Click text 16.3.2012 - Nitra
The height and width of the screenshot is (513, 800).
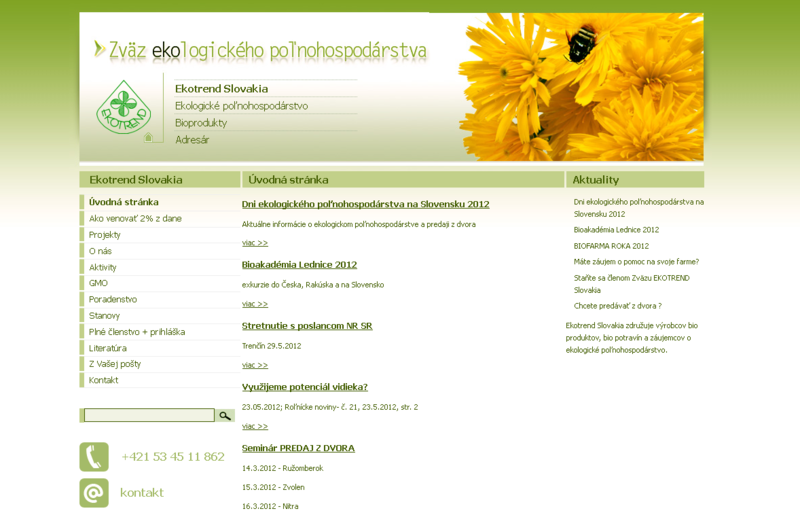(x=270, y=506)
